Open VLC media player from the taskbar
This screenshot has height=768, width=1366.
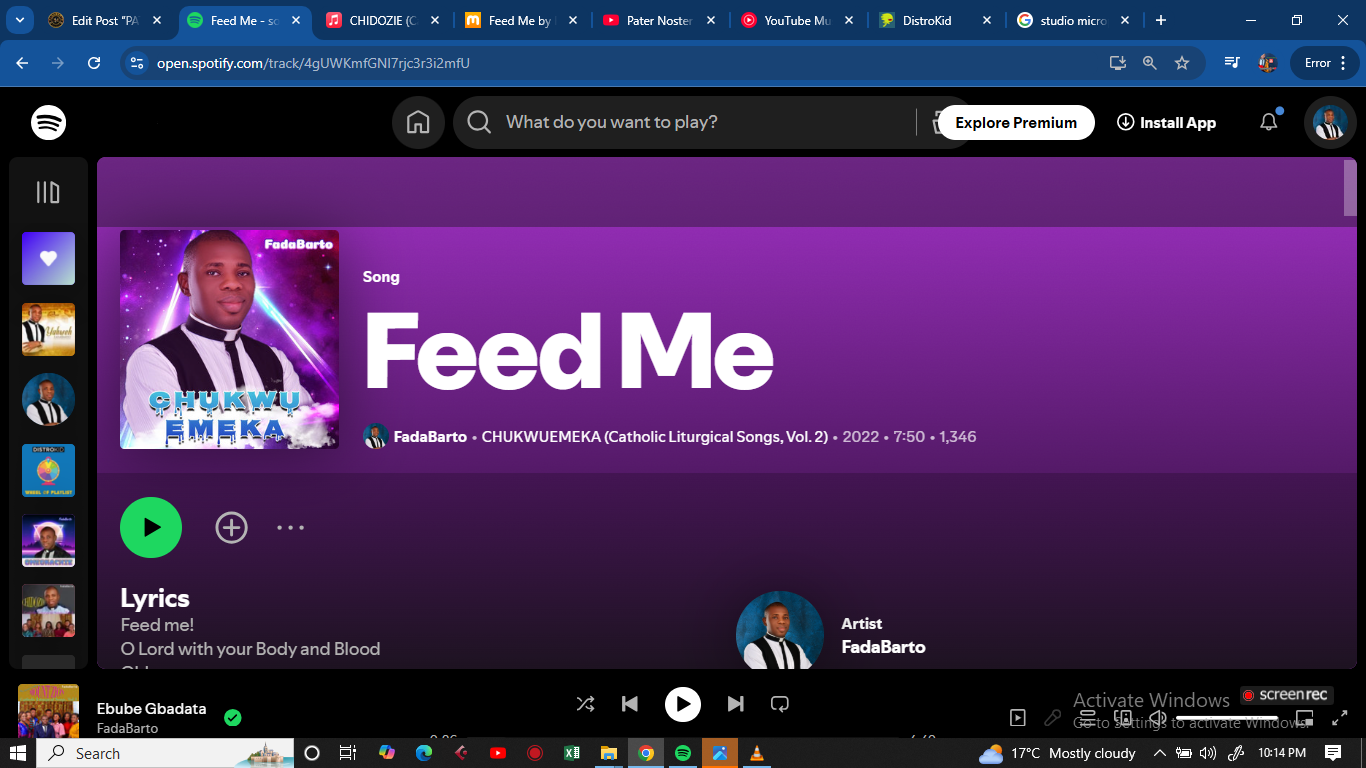757,753
